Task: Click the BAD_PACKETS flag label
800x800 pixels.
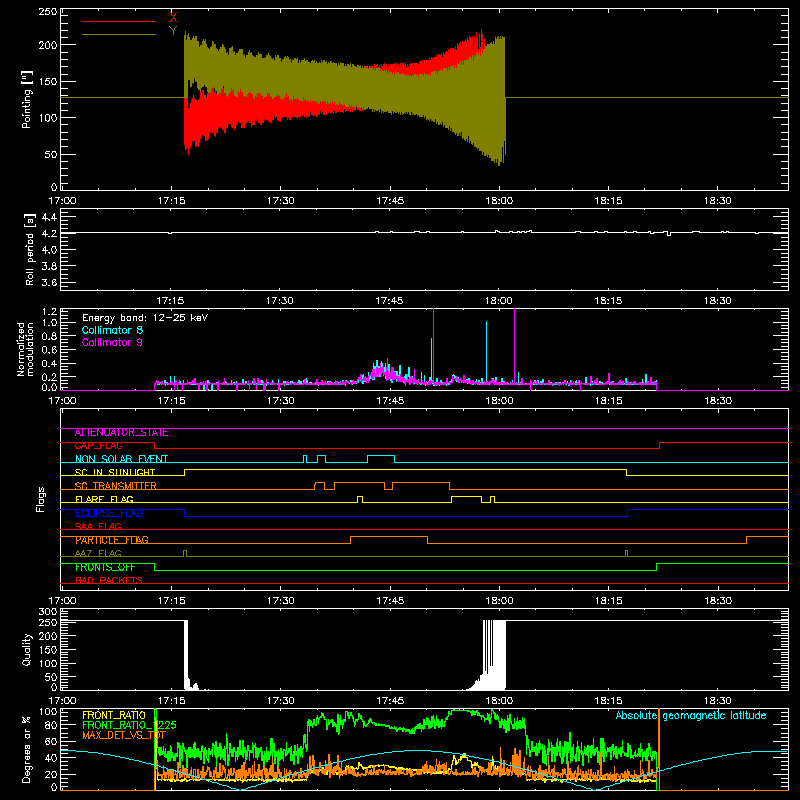Action: 109,580
